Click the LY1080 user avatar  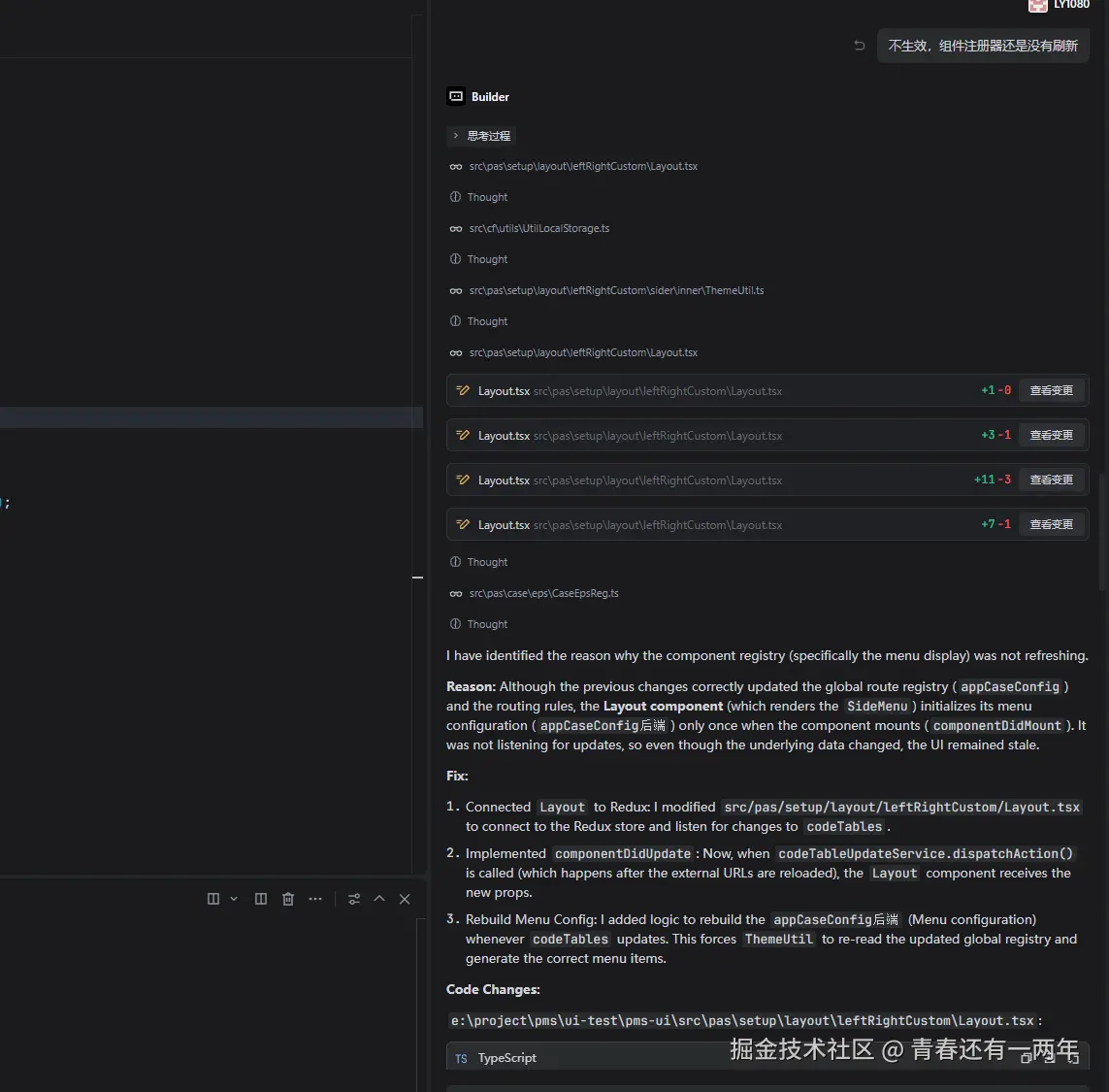[x=1037, y=7]
